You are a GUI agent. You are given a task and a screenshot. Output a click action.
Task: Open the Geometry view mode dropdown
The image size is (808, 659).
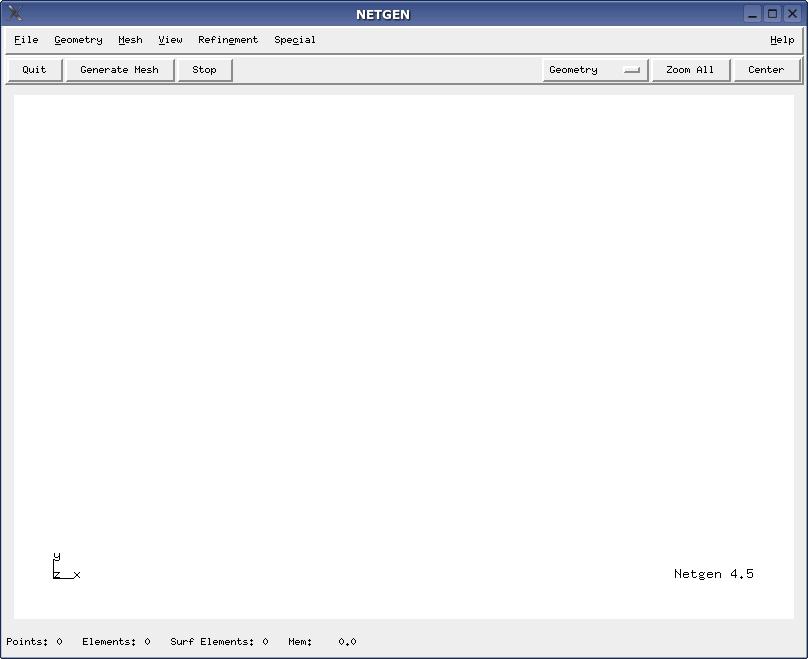coord(595,70)
